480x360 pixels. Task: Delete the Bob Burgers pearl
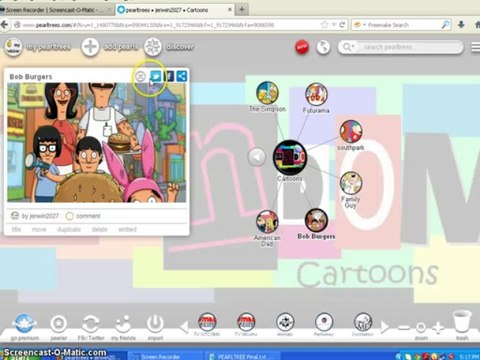coord(99,229)
